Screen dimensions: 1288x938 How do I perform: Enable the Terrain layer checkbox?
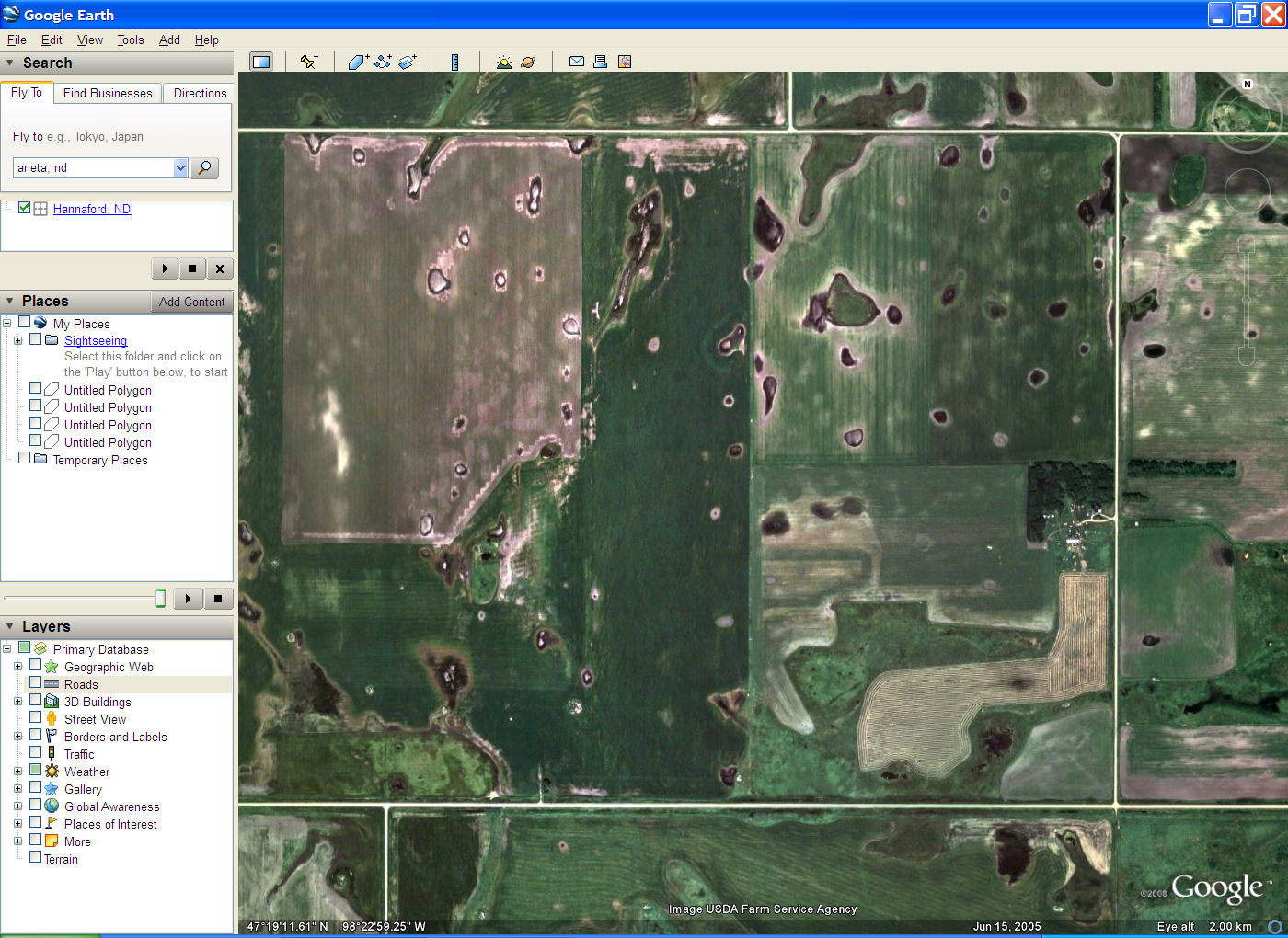coord(36,858)
